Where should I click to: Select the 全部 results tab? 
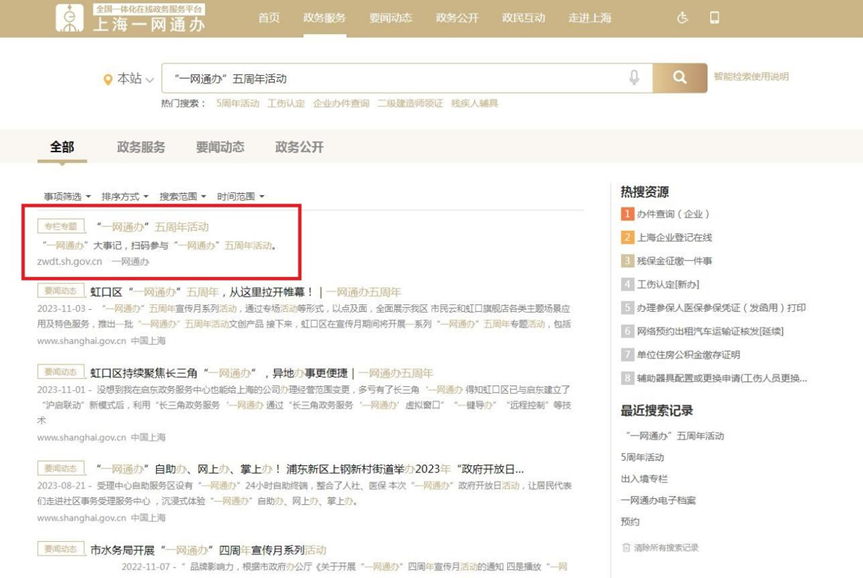62,147
